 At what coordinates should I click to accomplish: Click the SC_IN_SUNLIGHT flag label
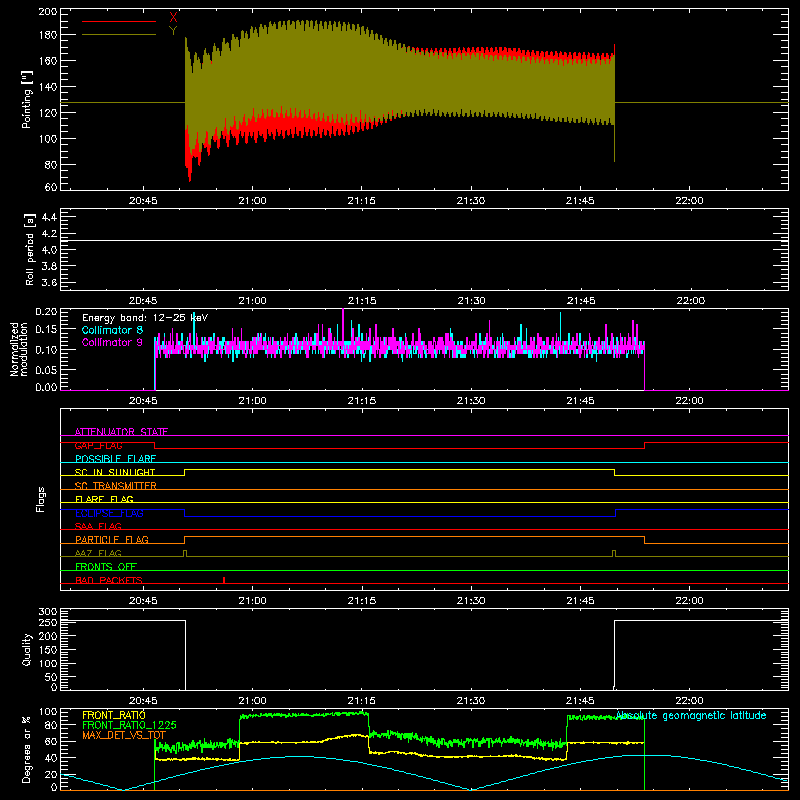[x=115, y=472]
